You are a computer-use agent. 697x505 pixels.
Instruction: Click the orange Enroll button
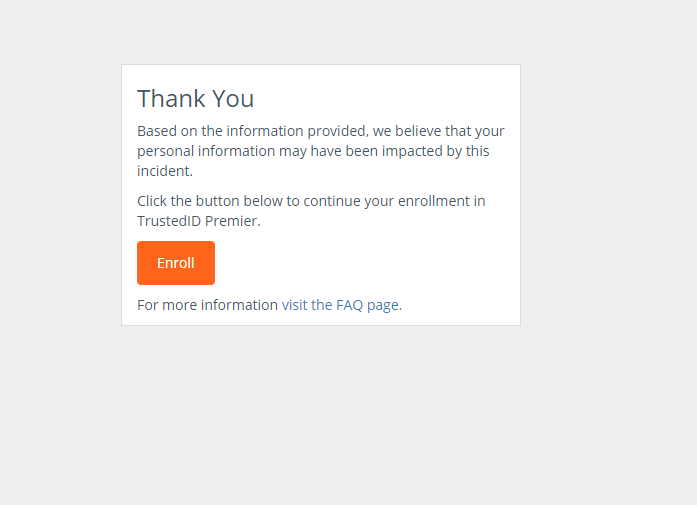click(x=176, y=263)
